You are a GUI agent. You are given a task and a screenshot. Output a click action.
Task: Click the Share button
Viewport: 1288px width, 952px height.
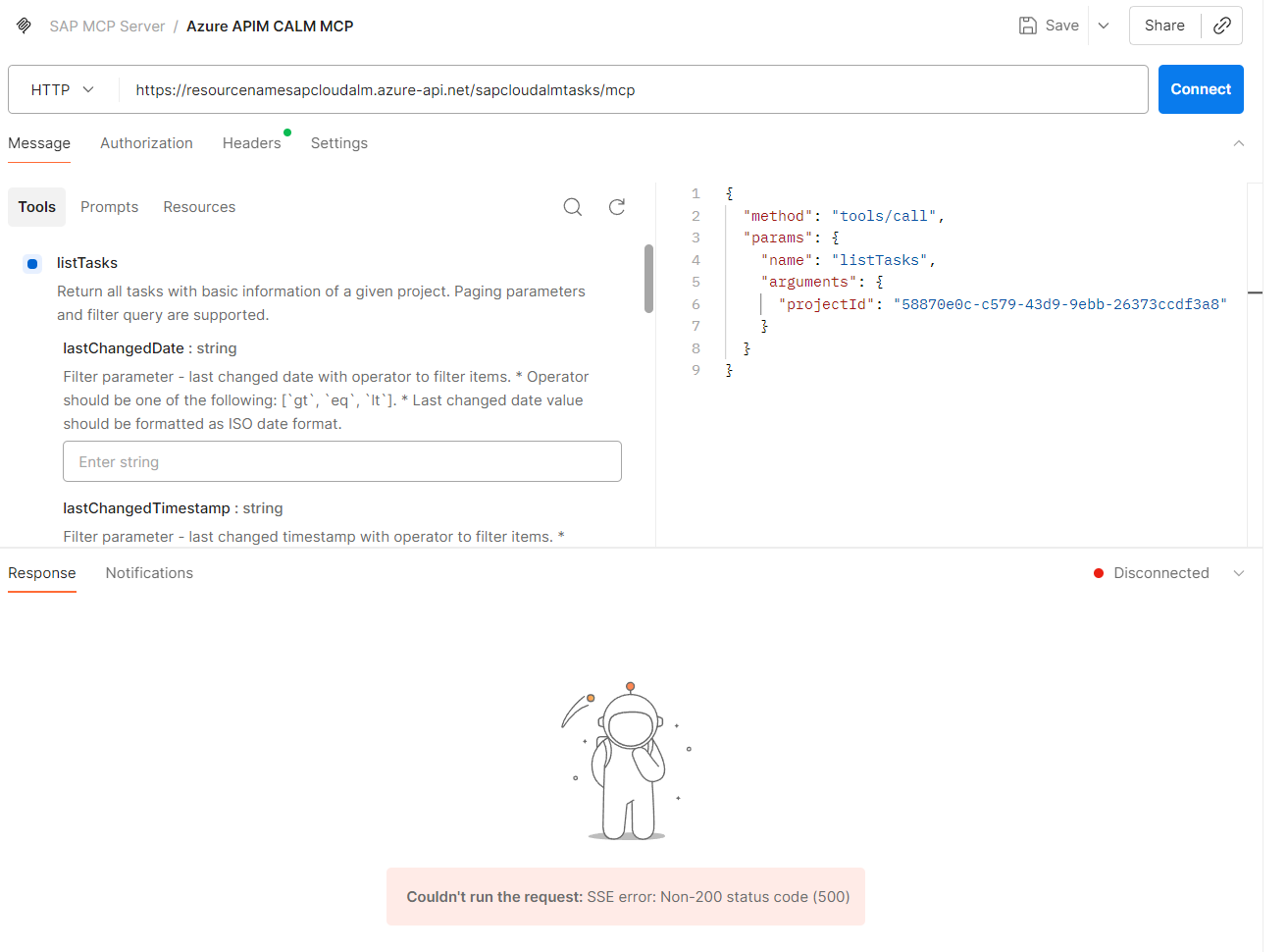(1164, 26)
